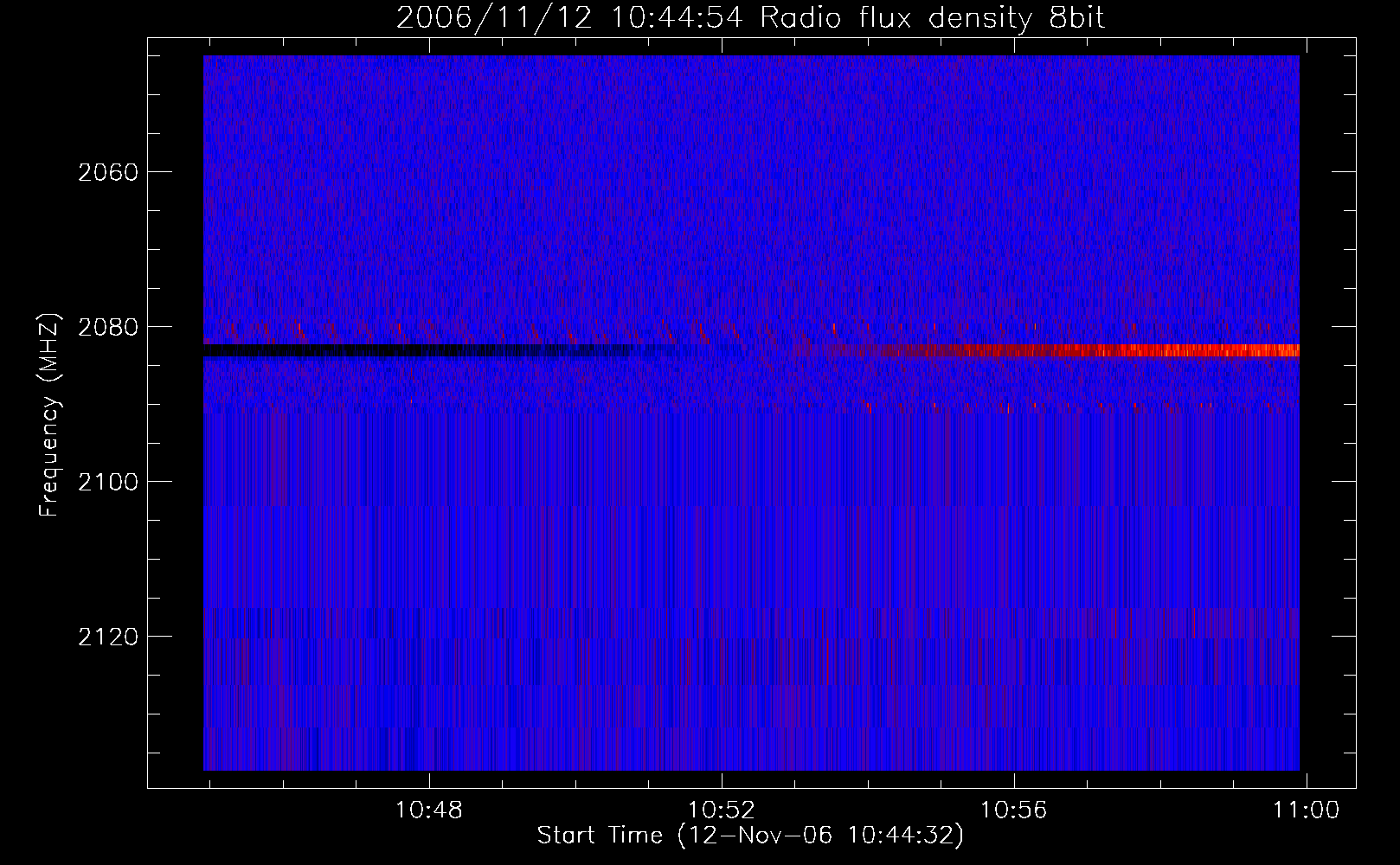This screenshot has height=865, width=1400.
Task: Click the 2120 frequency tick label
Action: [x=108, y=637]
